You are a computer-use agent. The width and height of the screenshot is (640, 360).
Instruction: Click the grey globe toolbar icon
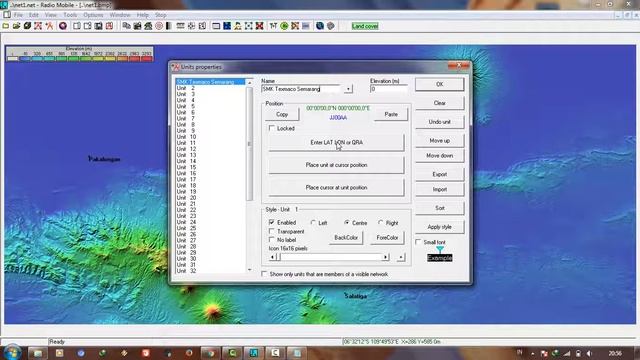331,26
